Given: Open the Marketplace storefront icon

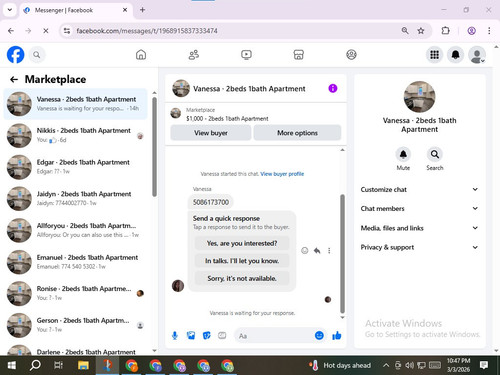Looking at the screenshot, I should tap(299, 55).
